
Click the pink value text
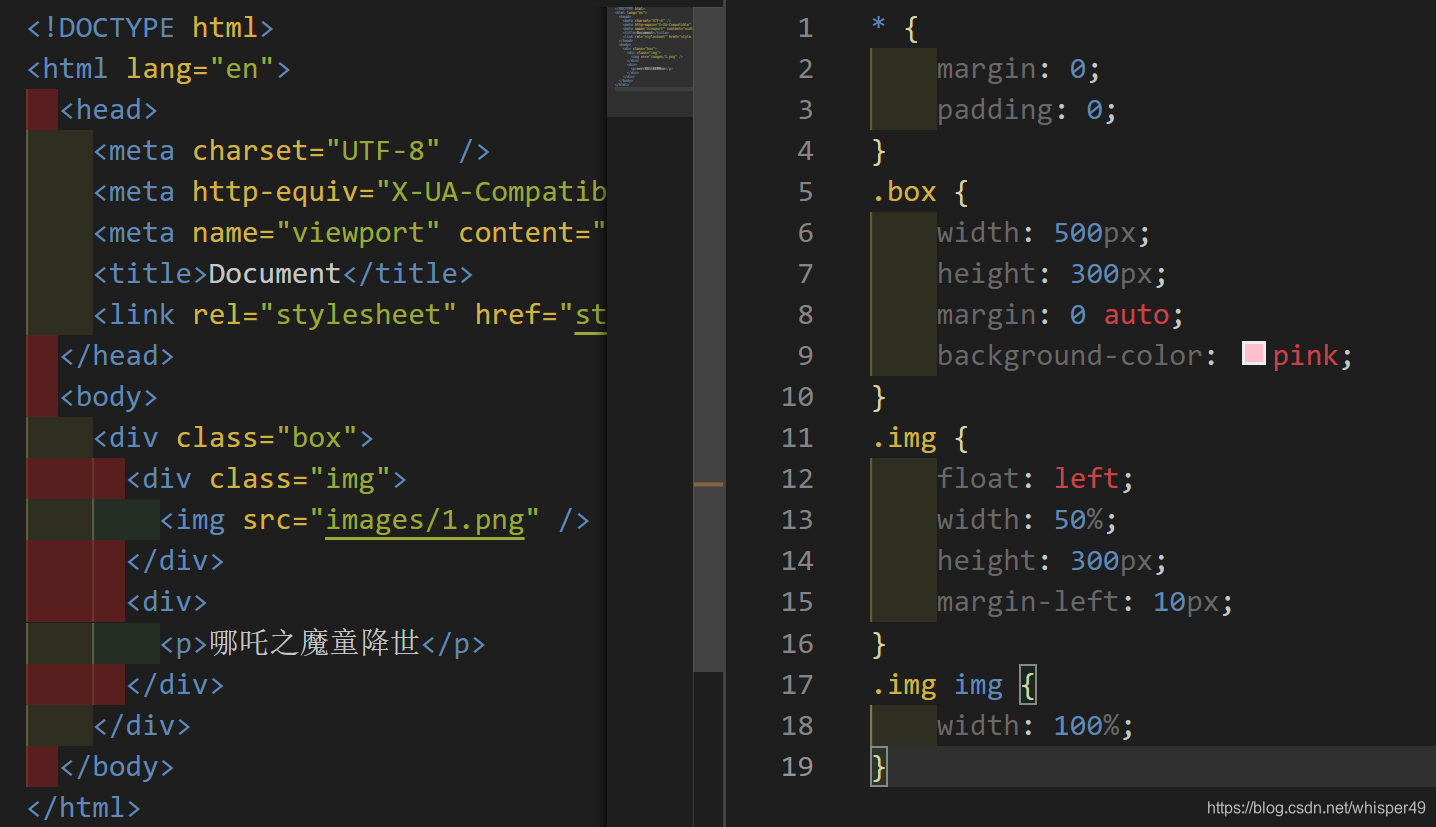coord(1305,356)
